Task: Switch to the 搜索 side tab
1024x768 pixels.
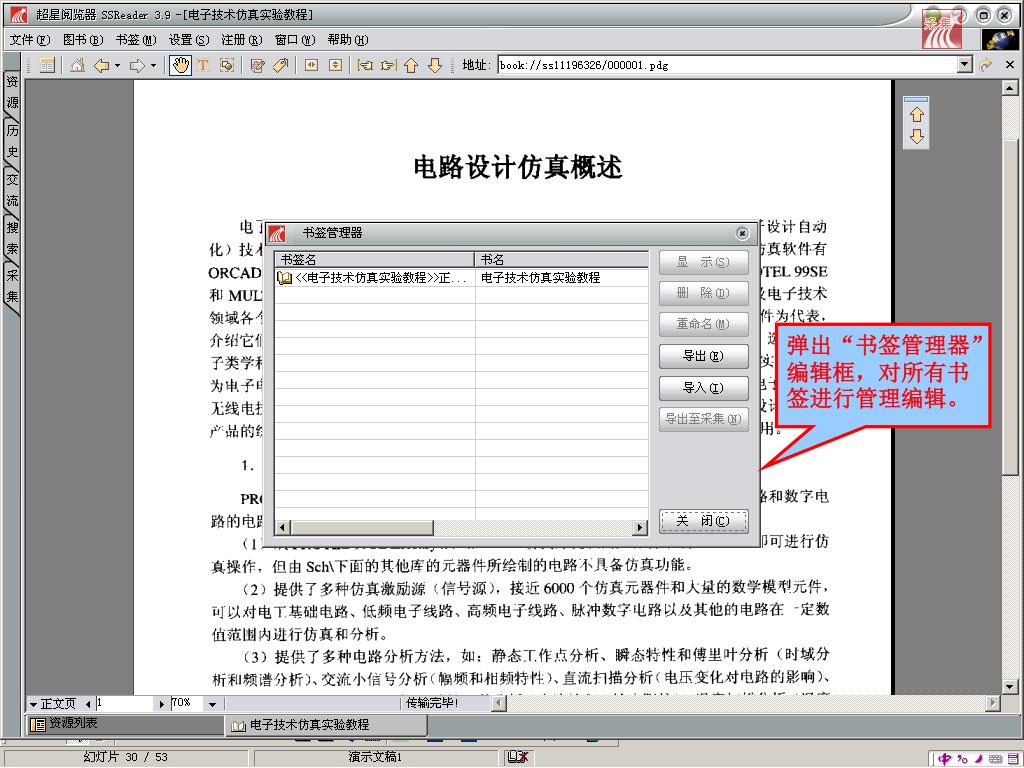Action: 12,238
